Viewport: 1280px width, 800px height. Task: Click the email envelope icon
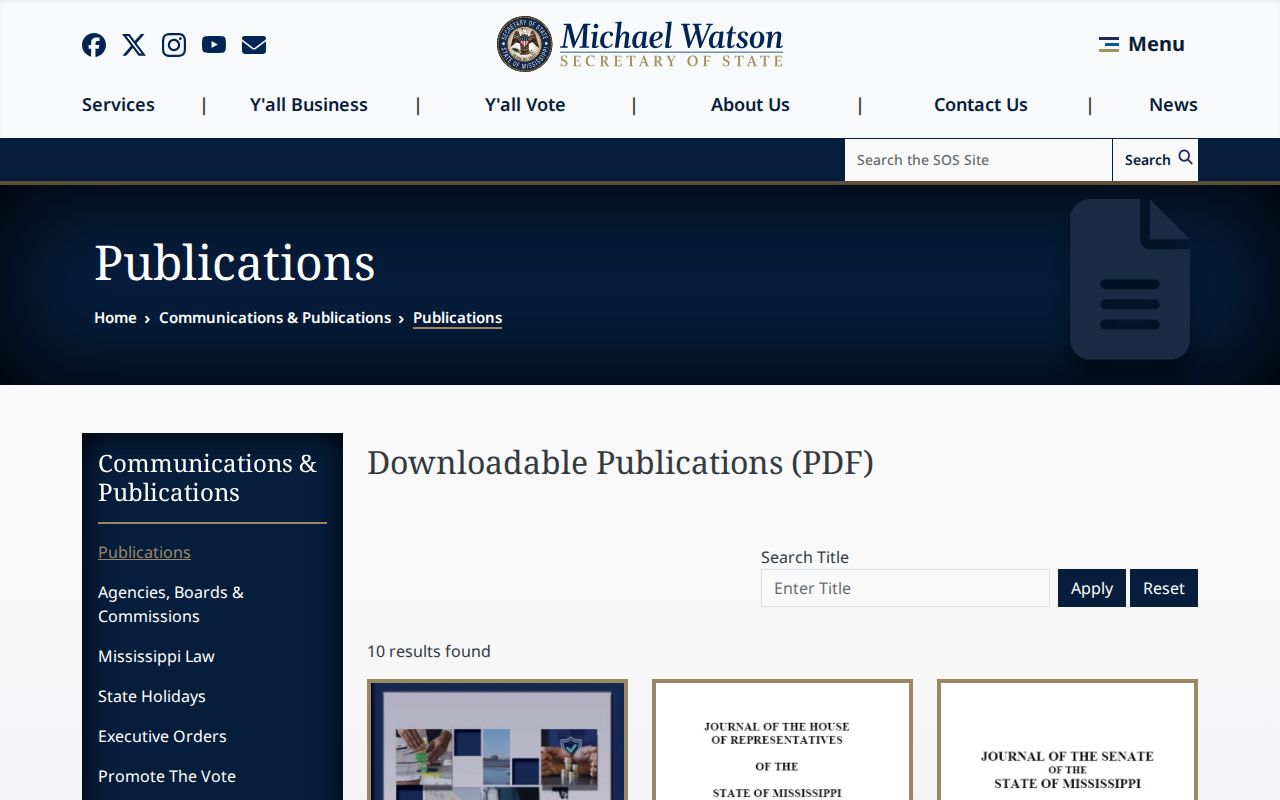[x=254, y=45]
